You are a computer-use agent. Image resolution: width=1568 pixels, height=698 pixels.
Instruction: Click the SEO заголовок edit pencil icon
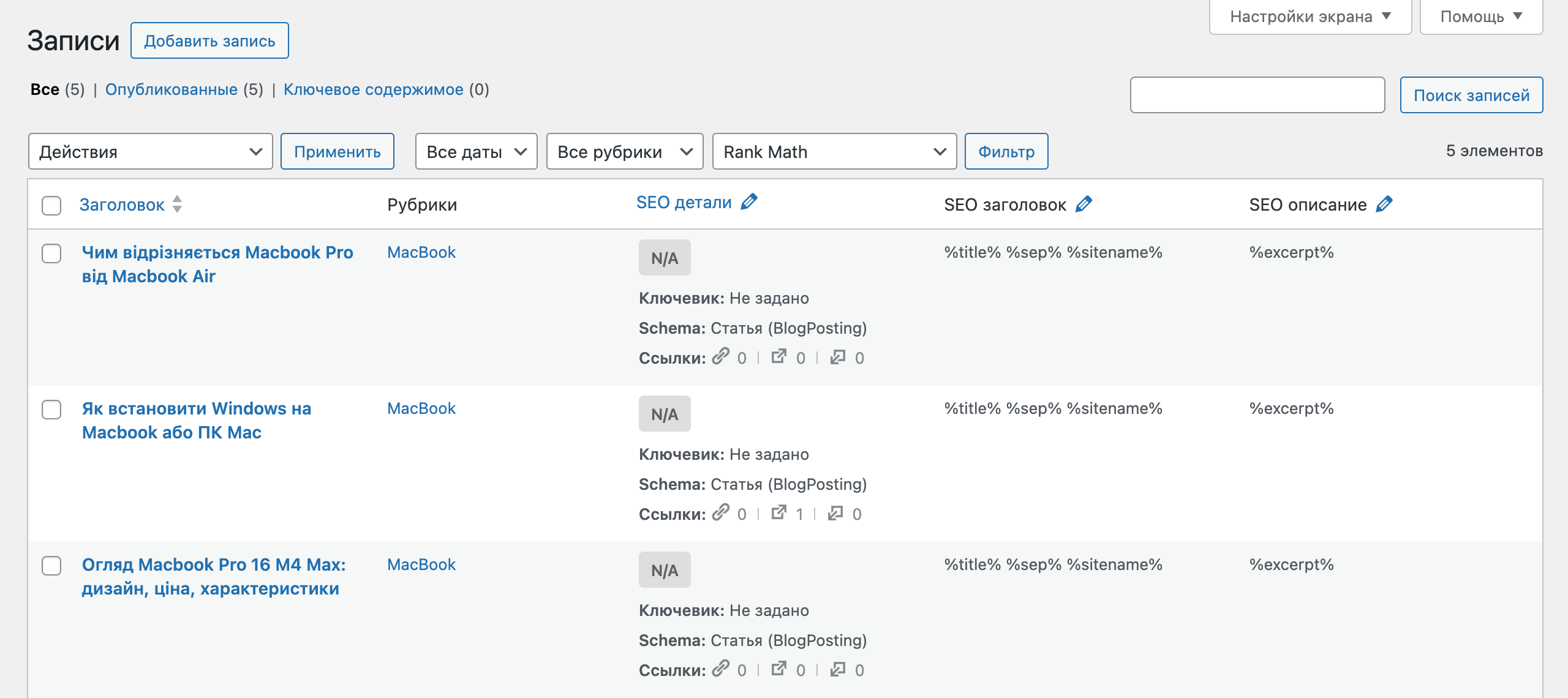(x=1084, y=204)
